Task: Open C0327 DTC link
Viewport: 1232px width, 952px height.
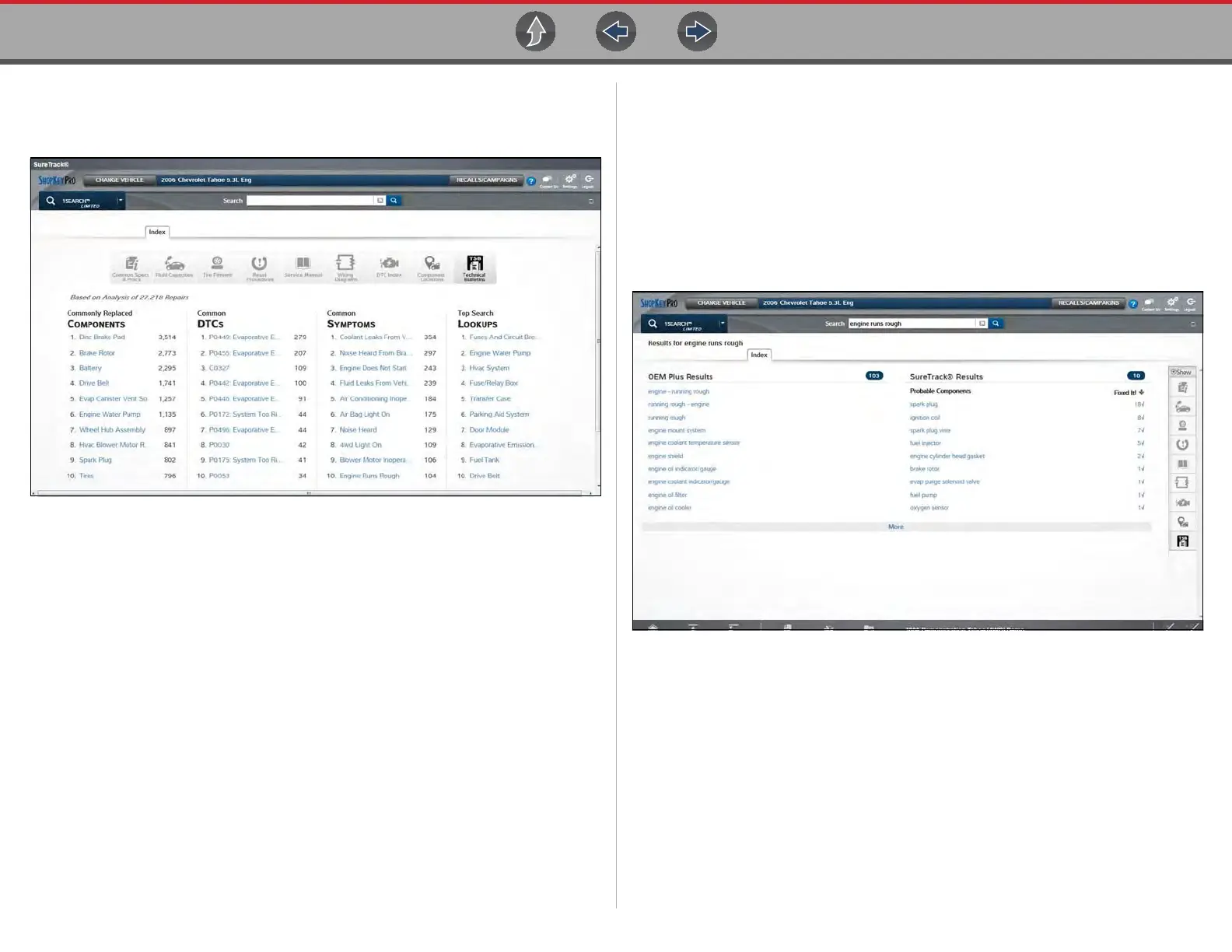Action: pyautogui.click(x=219, y=368)
